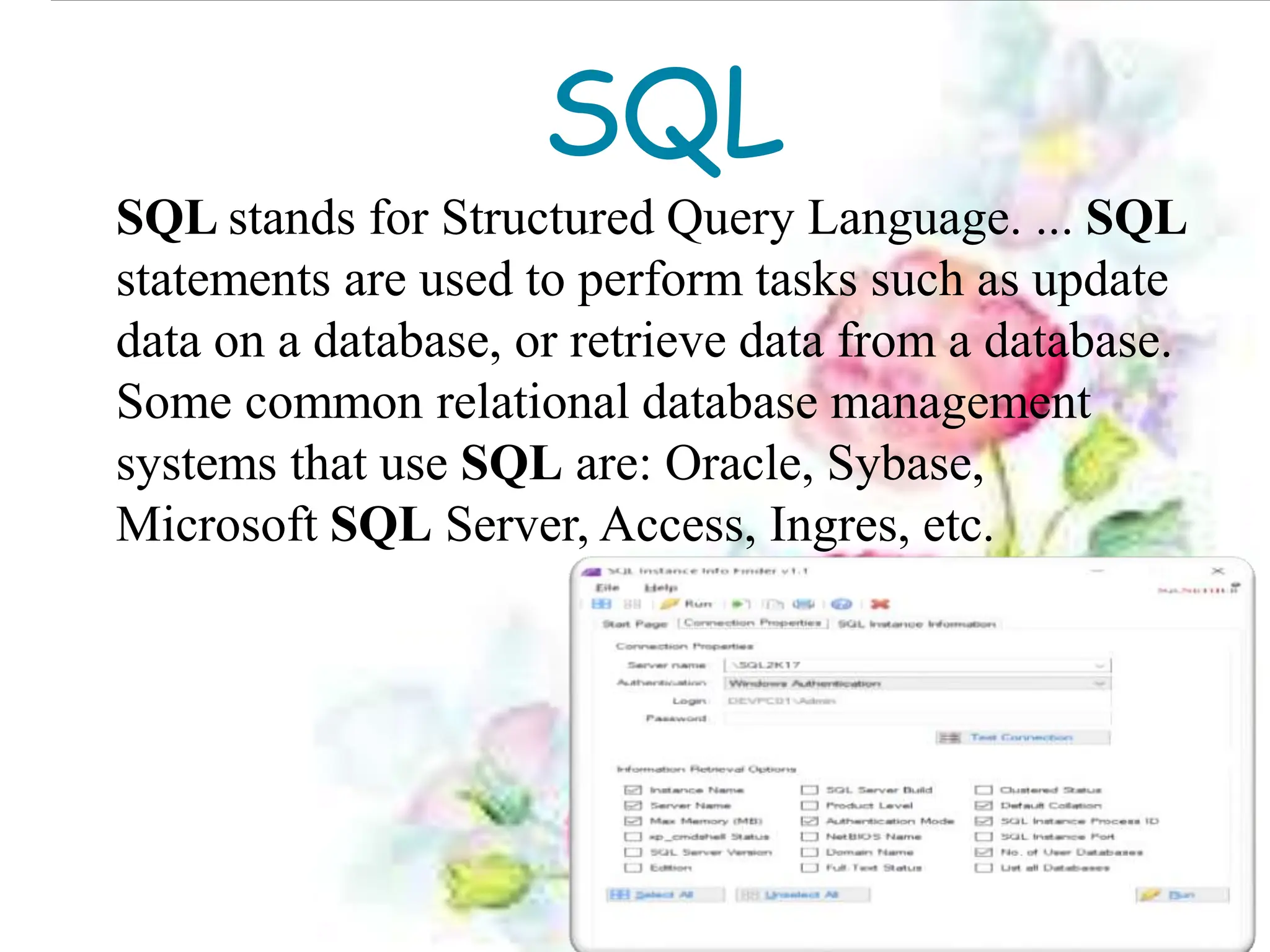Enable the Domain Name checkbox
1270x952 pixels.
coord(809,852)
